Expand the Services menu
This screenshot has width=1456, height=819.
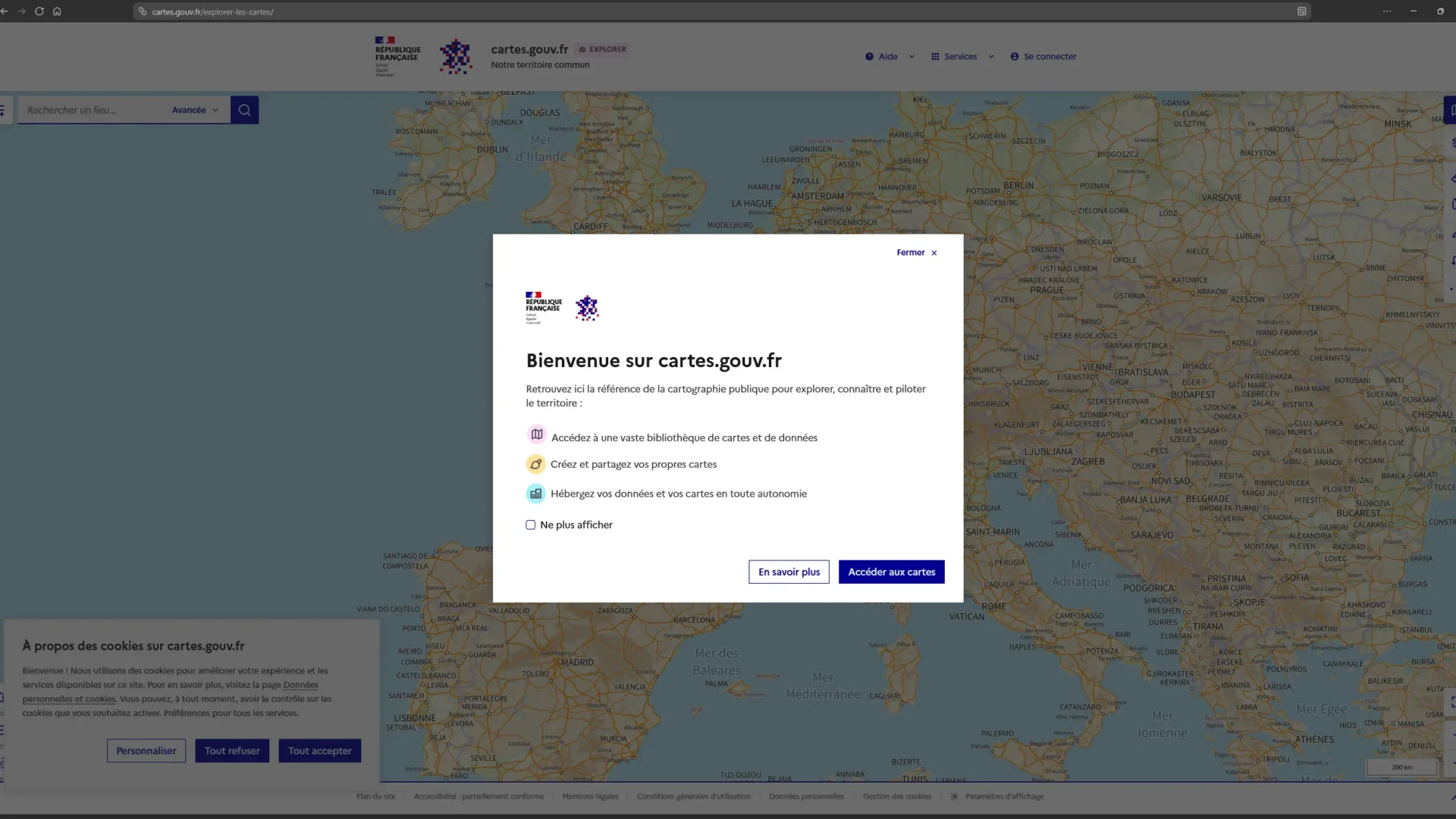pyautogui.click(x=962, y=56)
